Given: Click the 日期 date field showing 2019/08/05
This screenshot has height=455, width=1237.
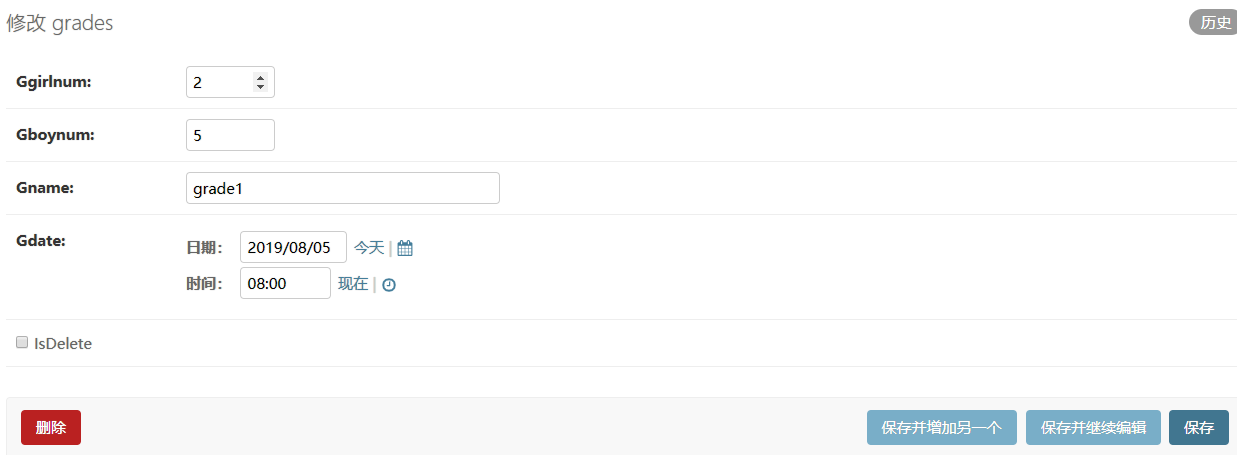Looking at the screenshot, I should tap(293, 247).
